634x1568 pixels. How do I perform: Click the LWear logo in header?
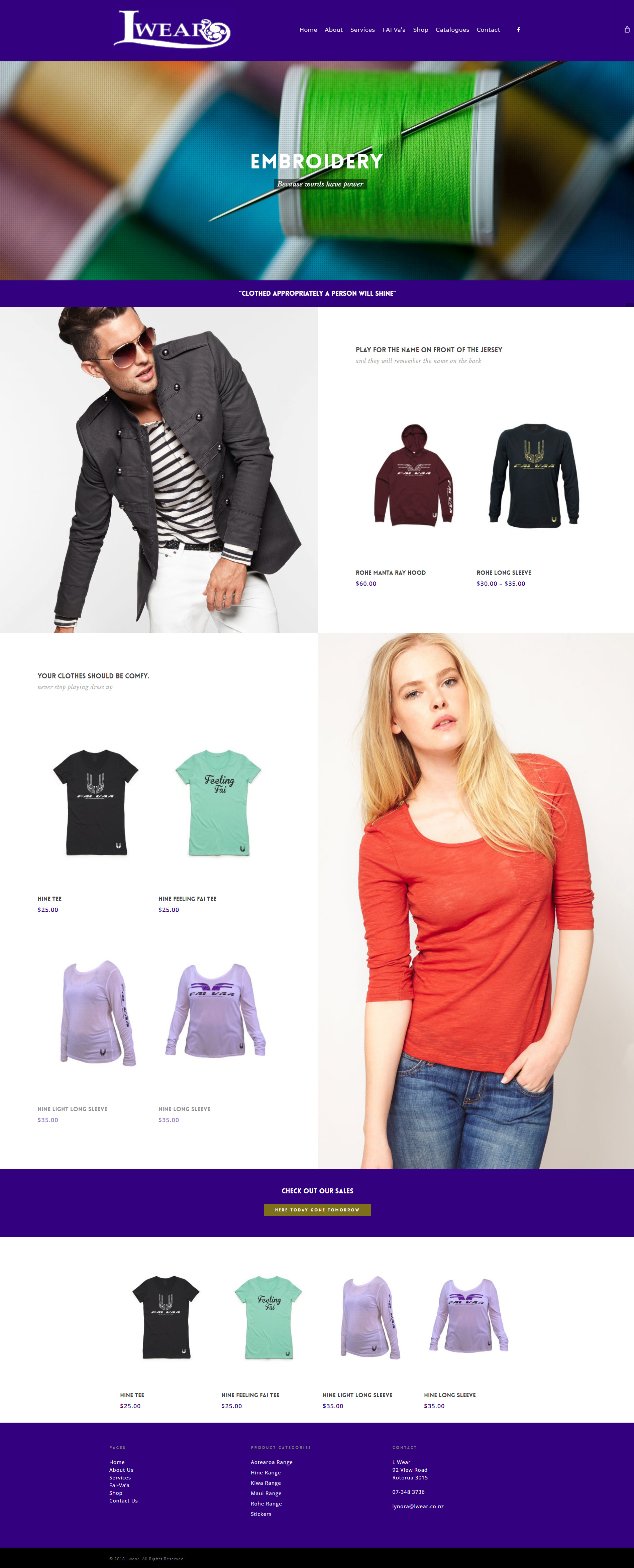pos(172,29)
